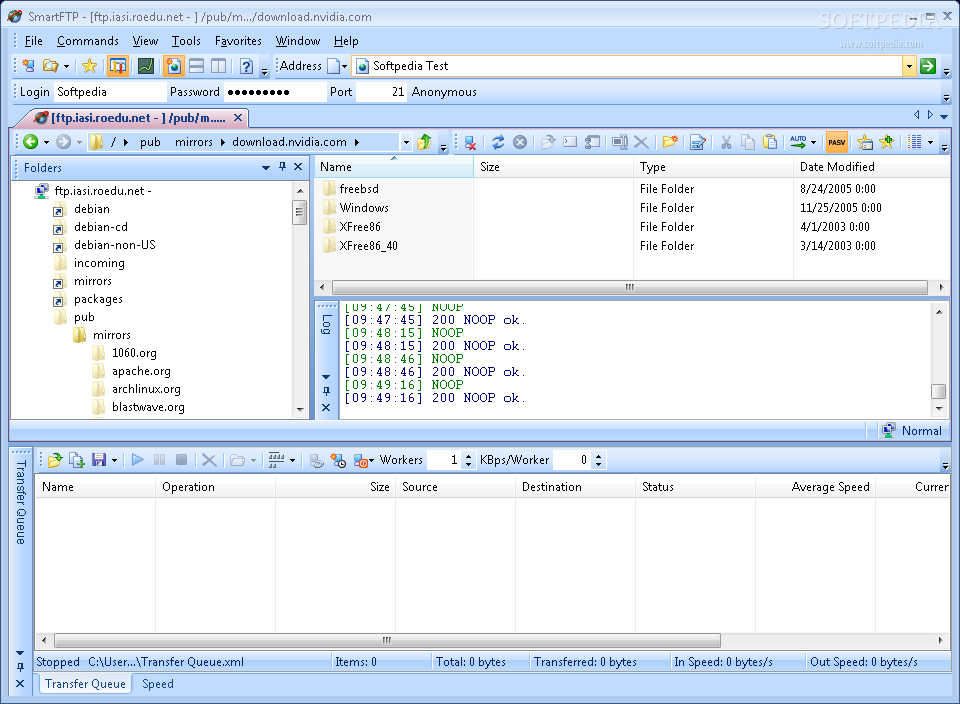960x704 pixels.
Task: Open the back button history dropdown
Action: (x=46, y=143)
